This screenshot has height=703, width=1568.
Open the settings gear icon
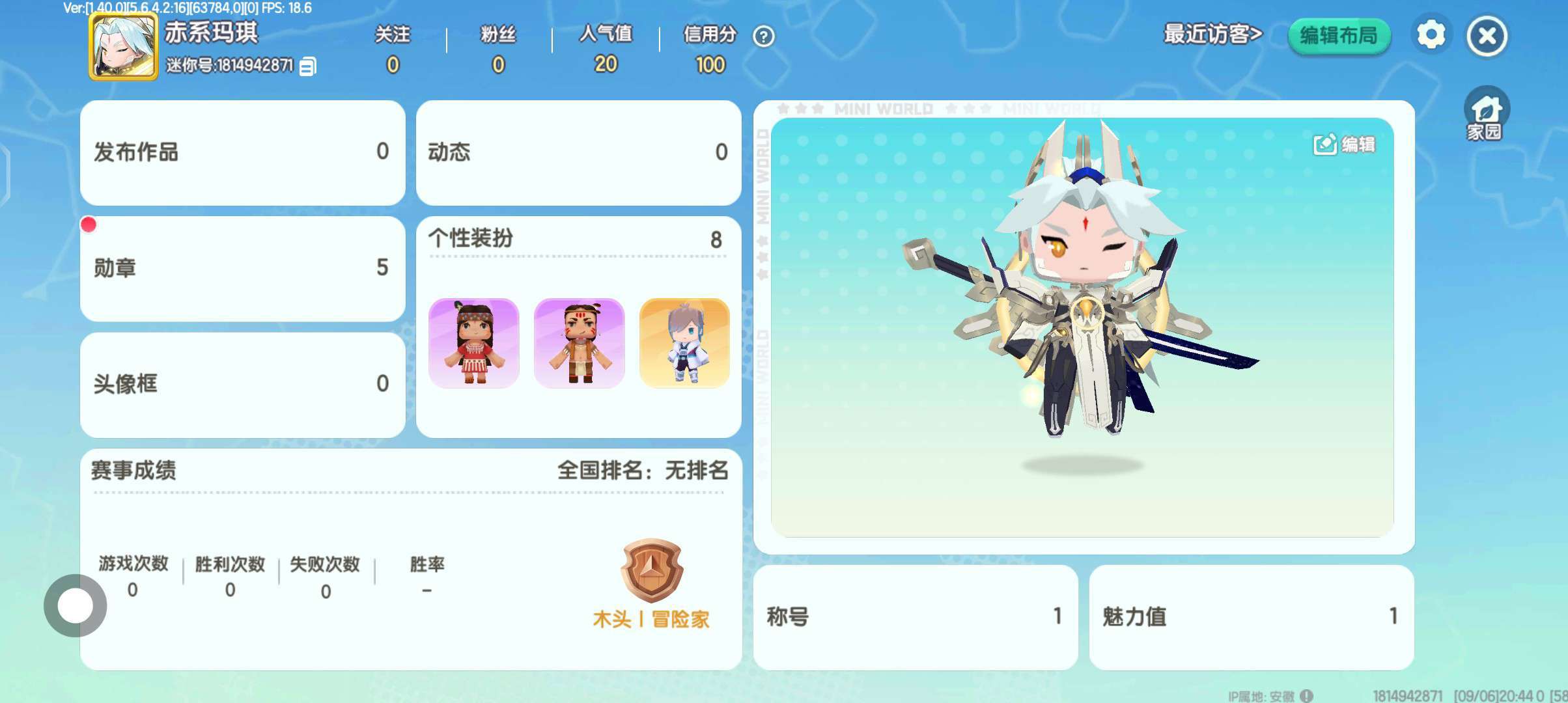[1431, 34]
